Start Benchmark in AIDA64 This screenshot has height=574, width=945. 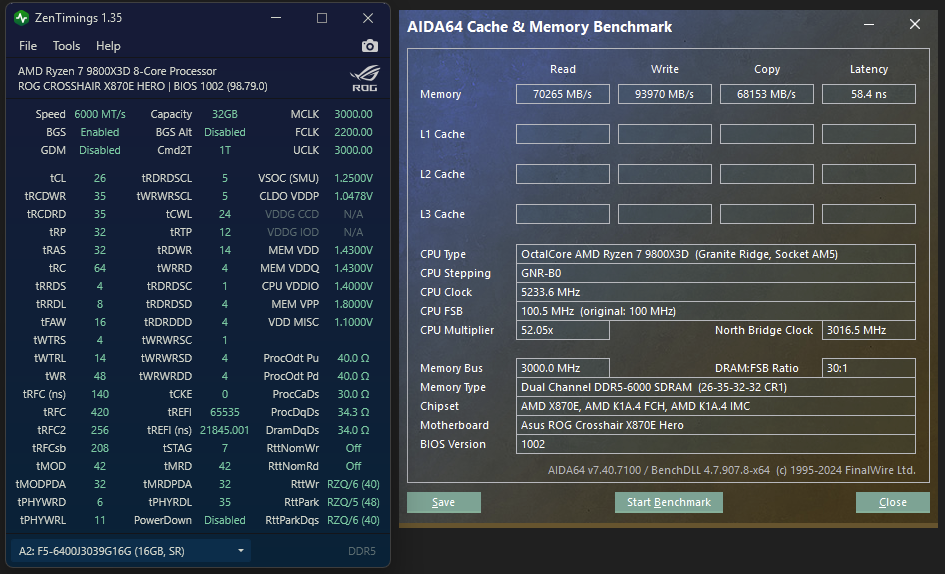point(668,502)
